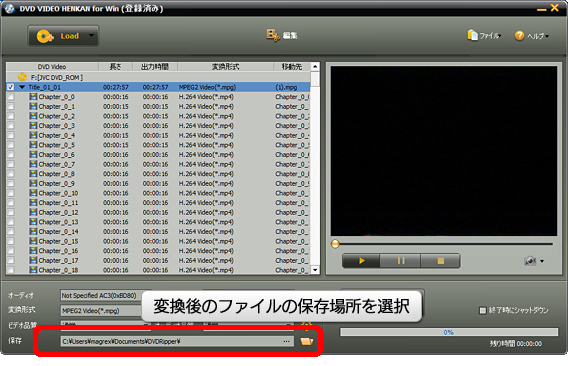Click the Chapter_0_13 film icon
Screen dimensions: 568x366
coord(33,222)
